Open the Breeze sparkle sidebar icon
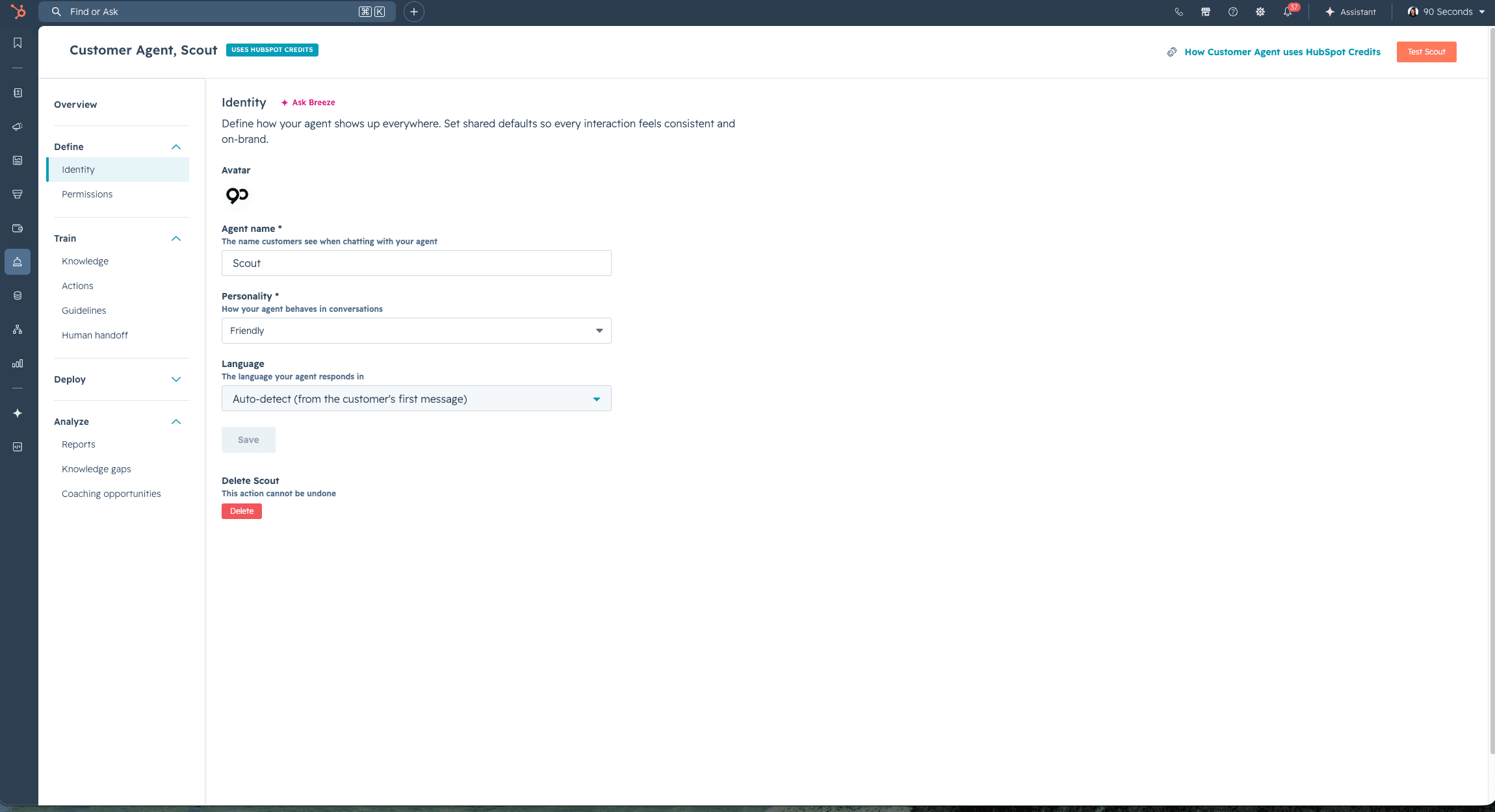 point(18,413)
